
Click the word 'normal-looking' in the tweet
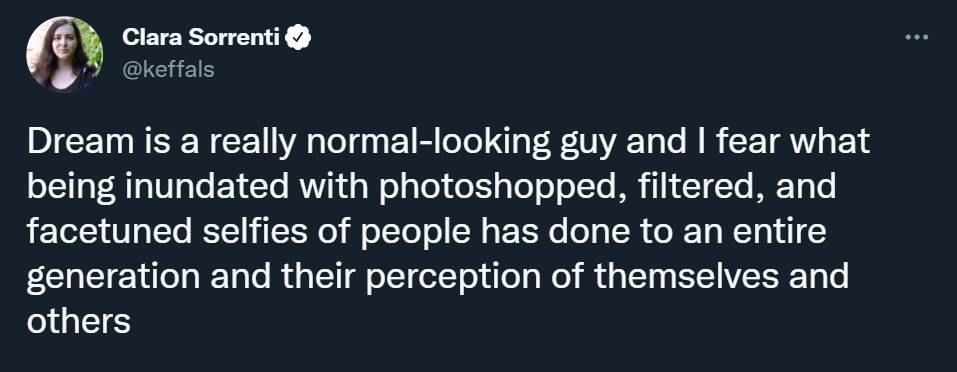pos(428,143)
